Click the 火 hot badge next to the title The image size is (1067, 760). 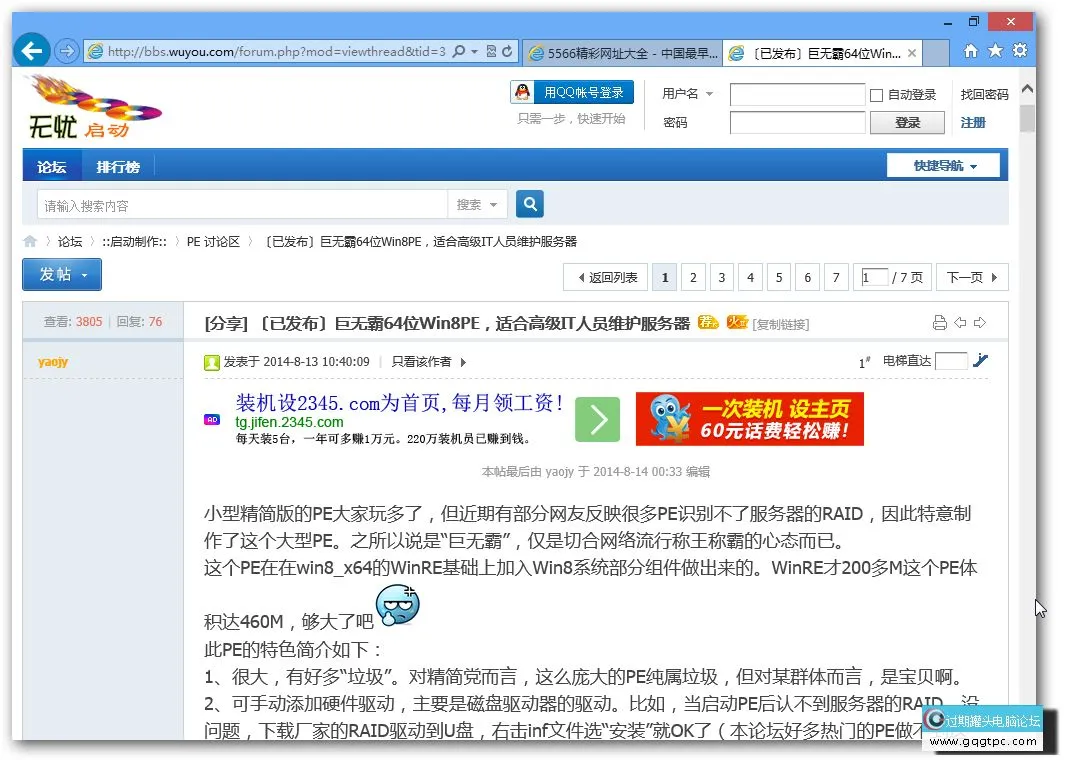point(736,322)
